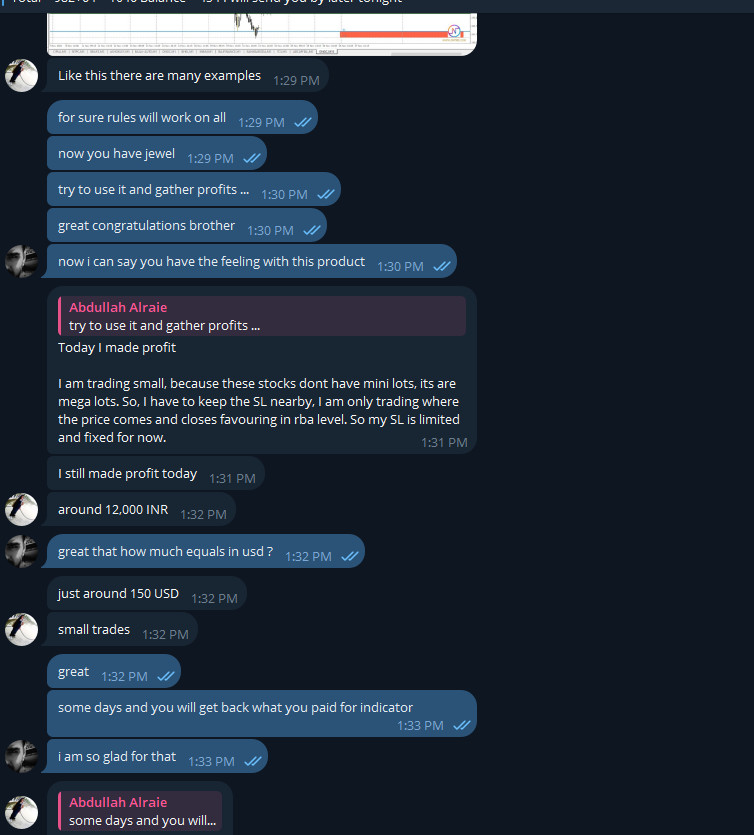Click double-check ticks on "great congratulations brother"

click(x=312, y=230)
